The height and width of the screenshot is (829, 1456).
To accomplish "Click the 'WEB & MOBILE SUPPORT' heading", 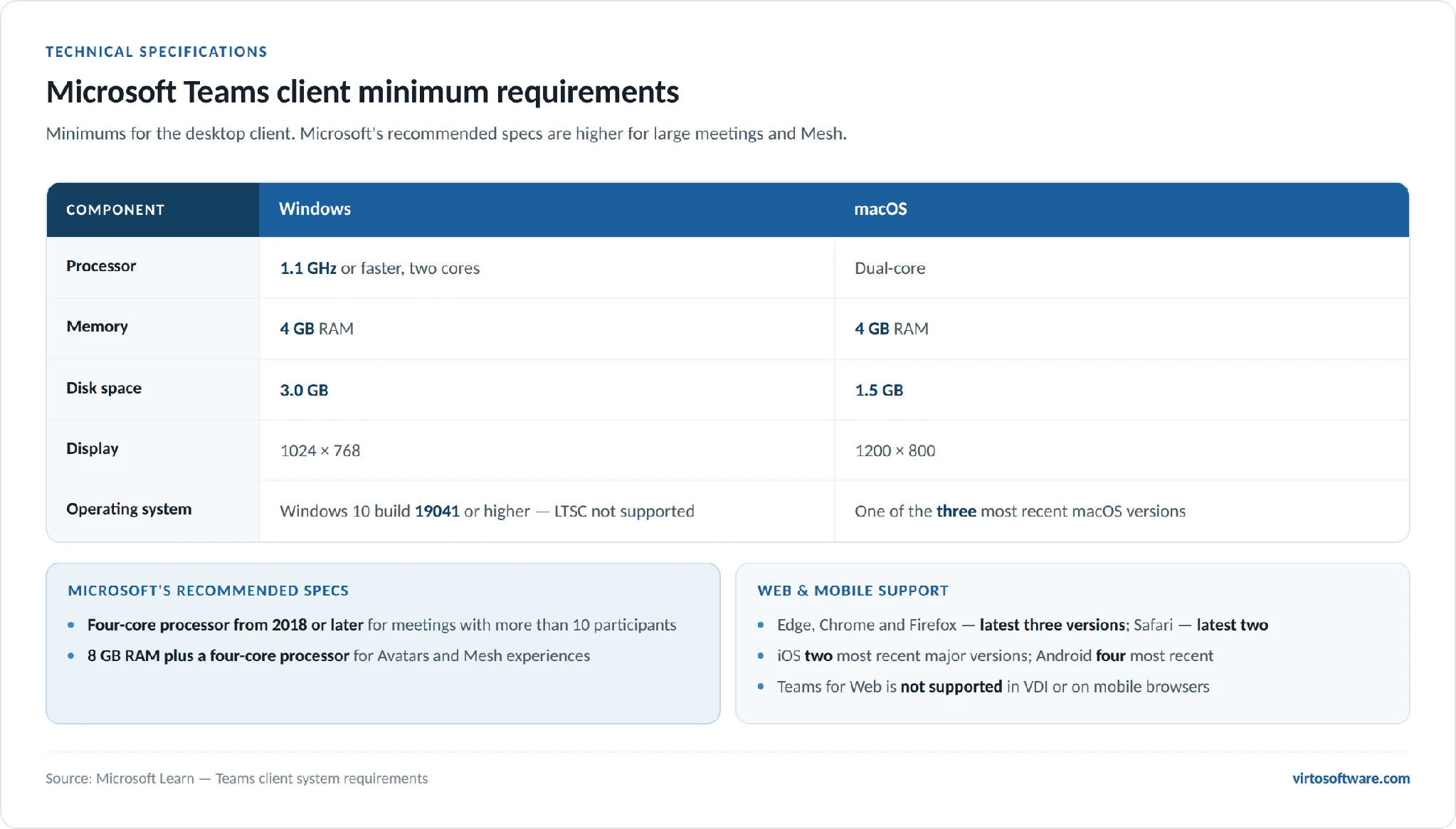I will pos(853,591).
